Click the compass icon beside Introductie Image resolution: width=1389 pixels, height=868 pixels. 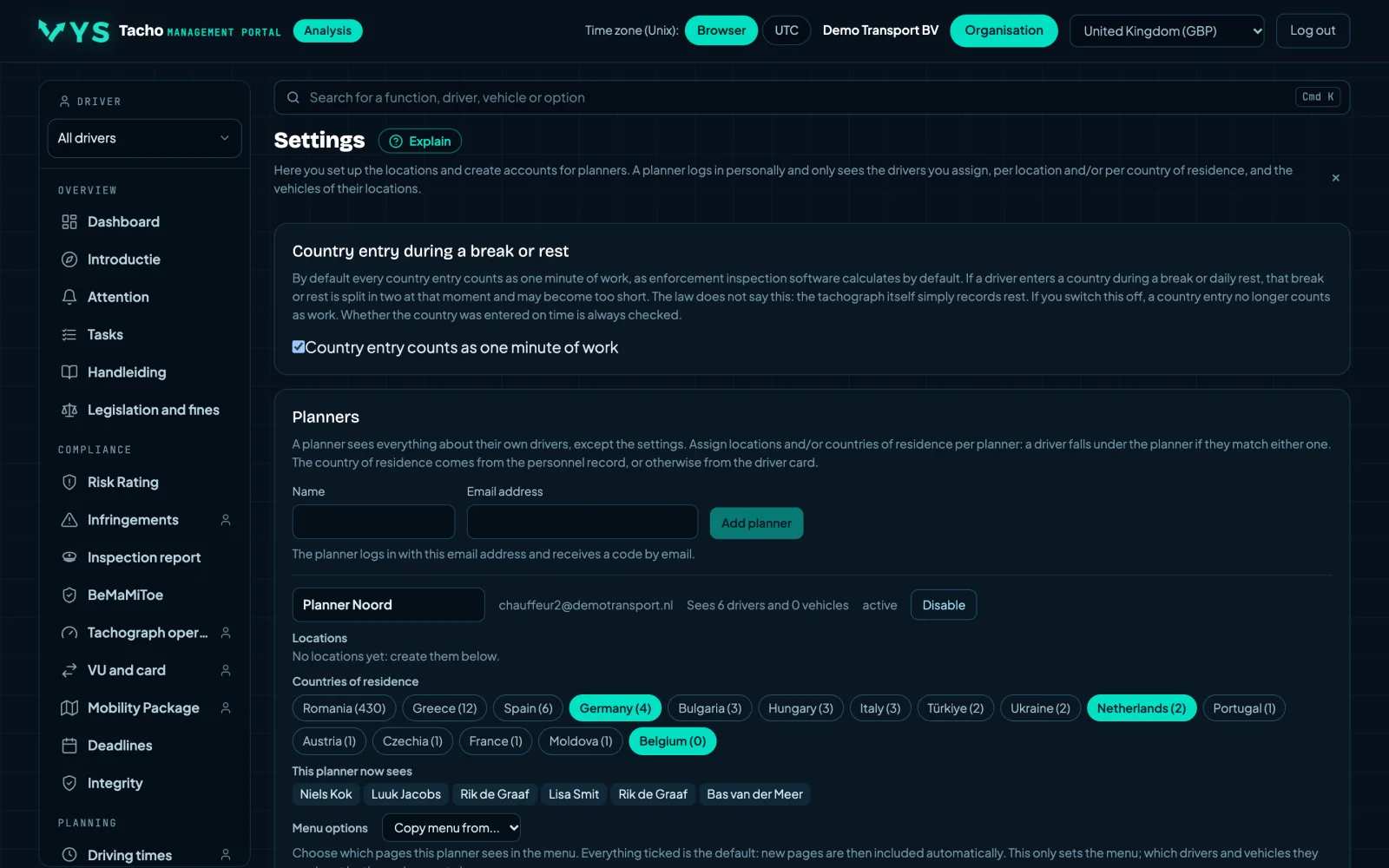[x=69, y=260]
